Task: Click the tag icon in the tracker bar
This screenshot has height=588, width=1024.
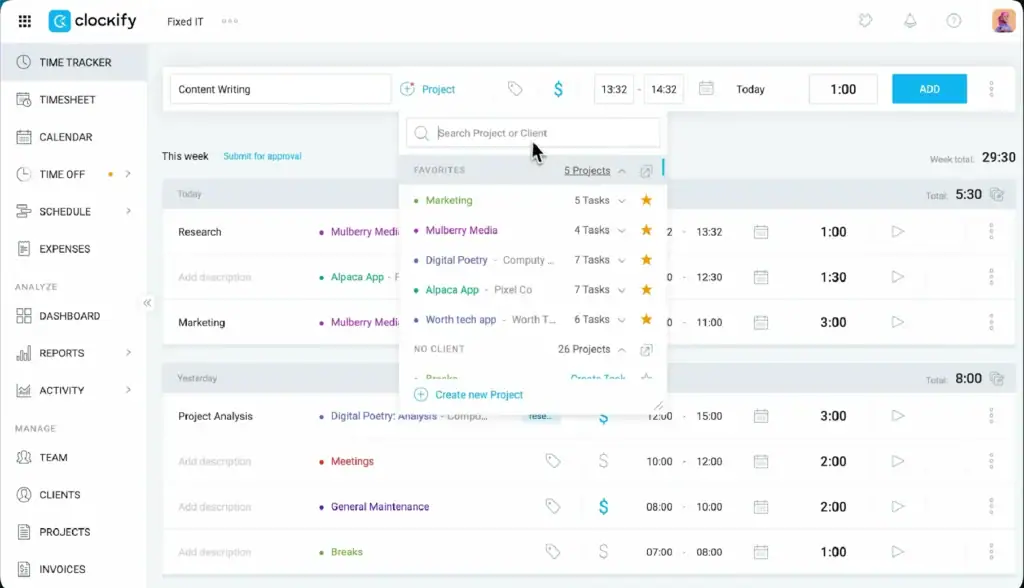Action: pos(515,89)
